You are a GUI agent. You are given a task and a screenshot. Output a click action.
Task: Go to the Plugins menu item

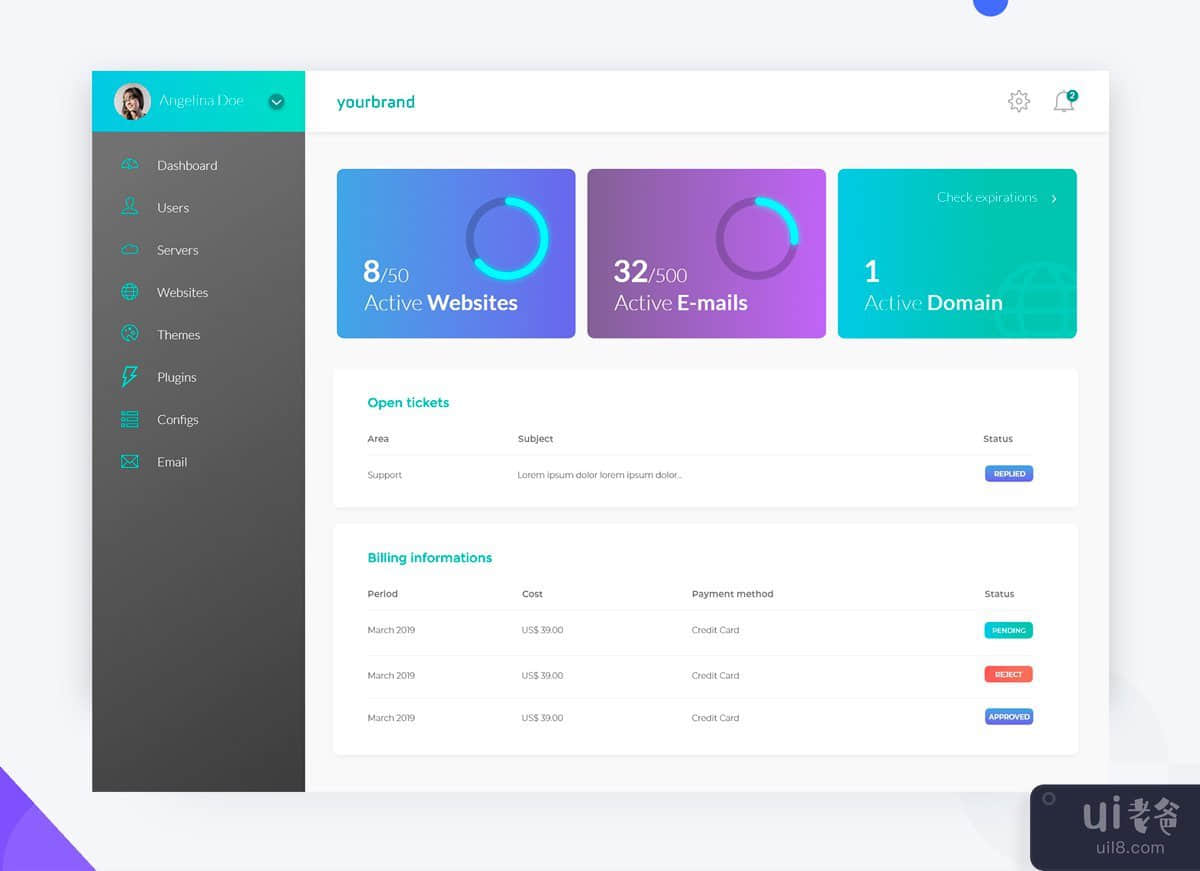point(176,377)
